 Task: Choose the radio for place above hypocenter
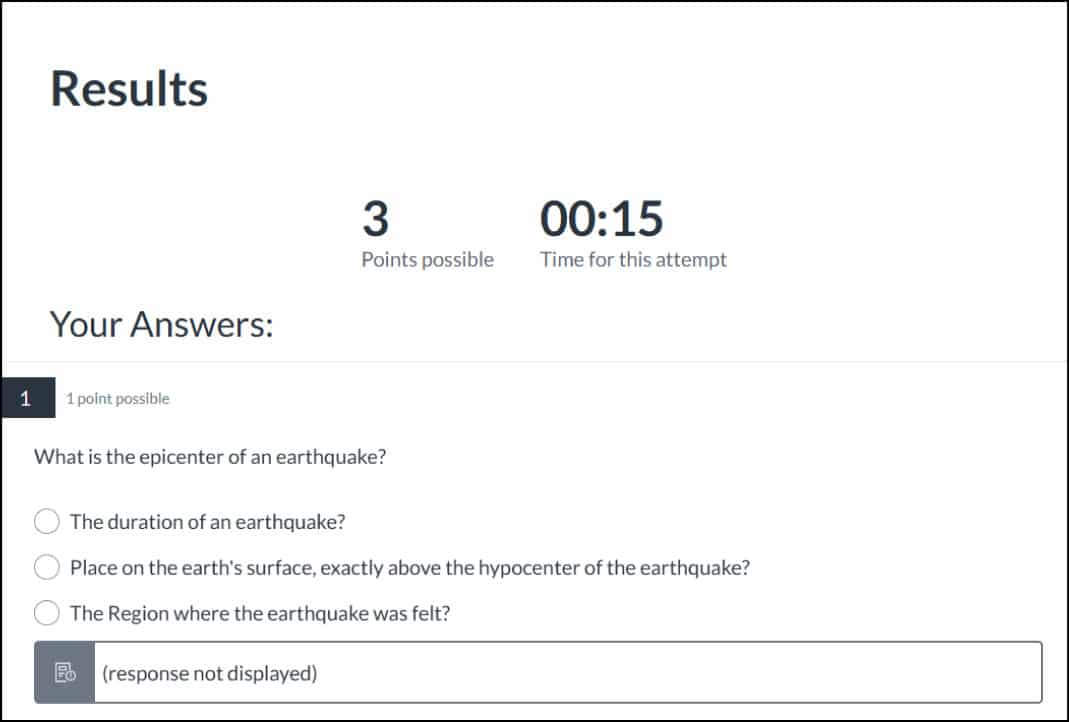[47, 567]
